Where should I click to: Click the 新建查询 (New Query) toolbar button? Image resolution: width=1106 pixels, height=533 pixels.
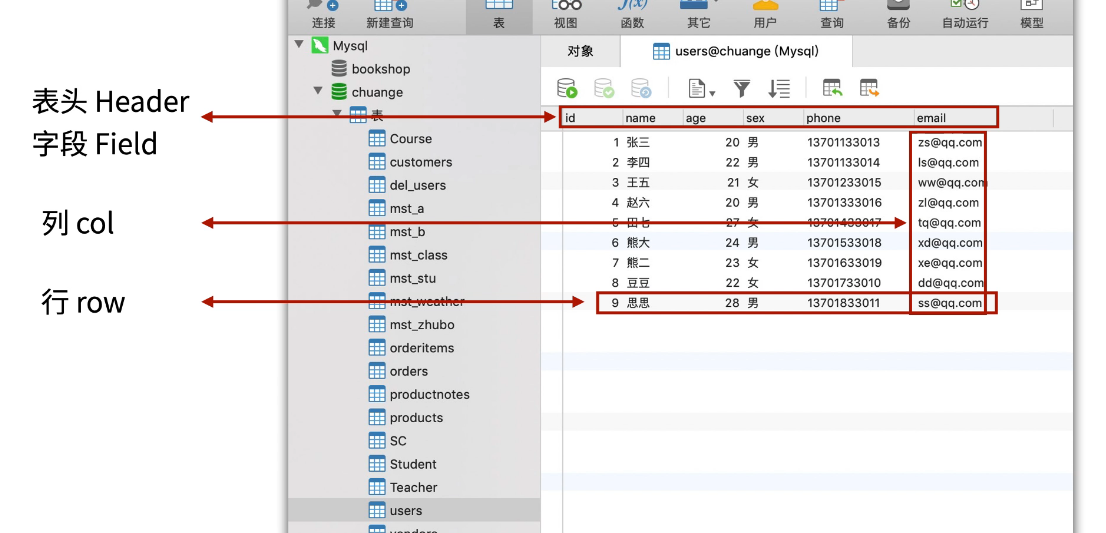pos(390,16)
